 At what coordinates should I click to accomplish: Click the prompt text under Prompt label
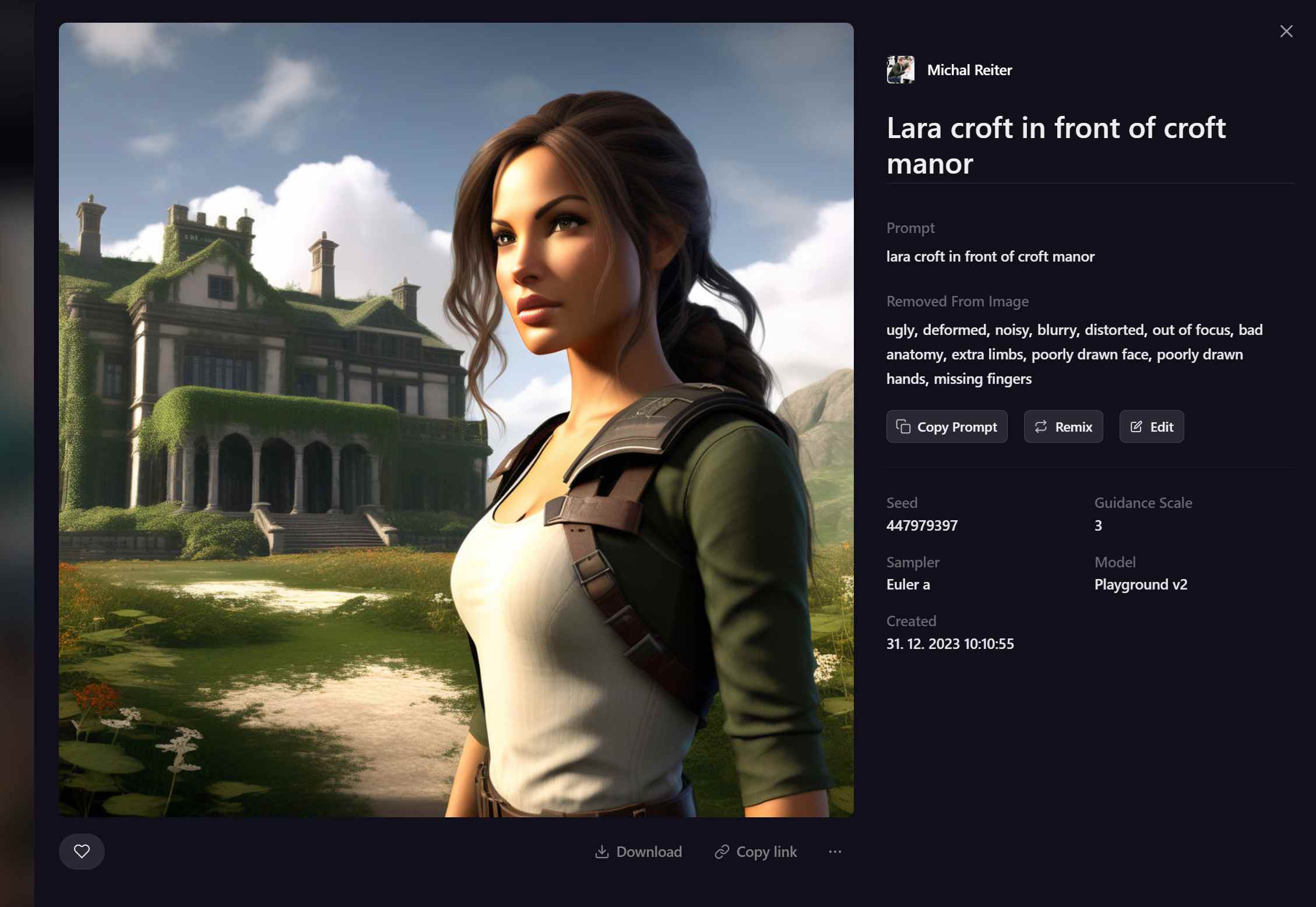coord(990,256)
